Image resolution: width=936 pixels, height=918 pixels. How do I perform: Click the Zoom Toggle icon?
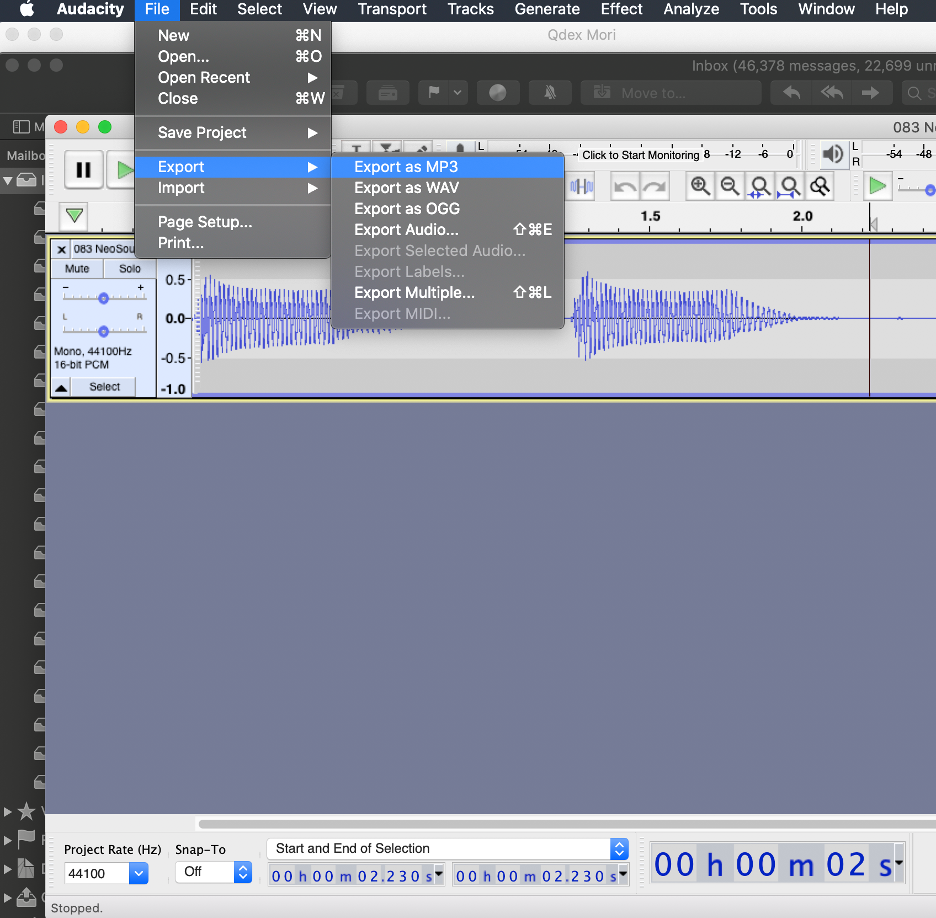click(820, 187)
